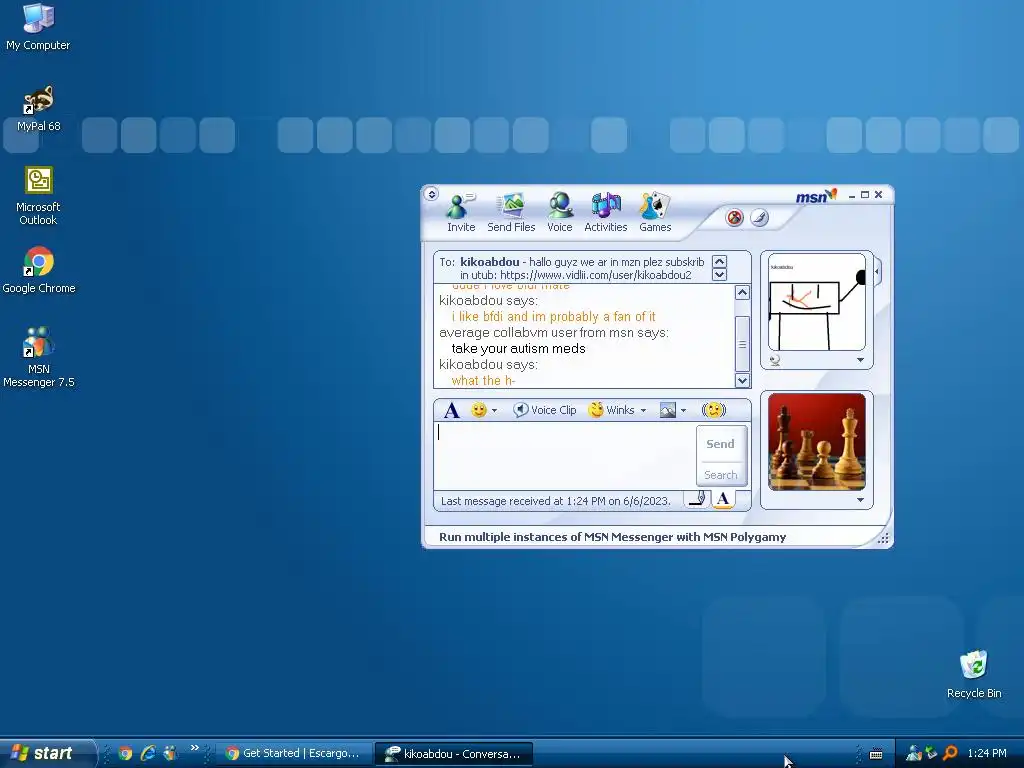Click the msn logo in title area
This screenshot has height=768, width=1024.
[816, 196]
